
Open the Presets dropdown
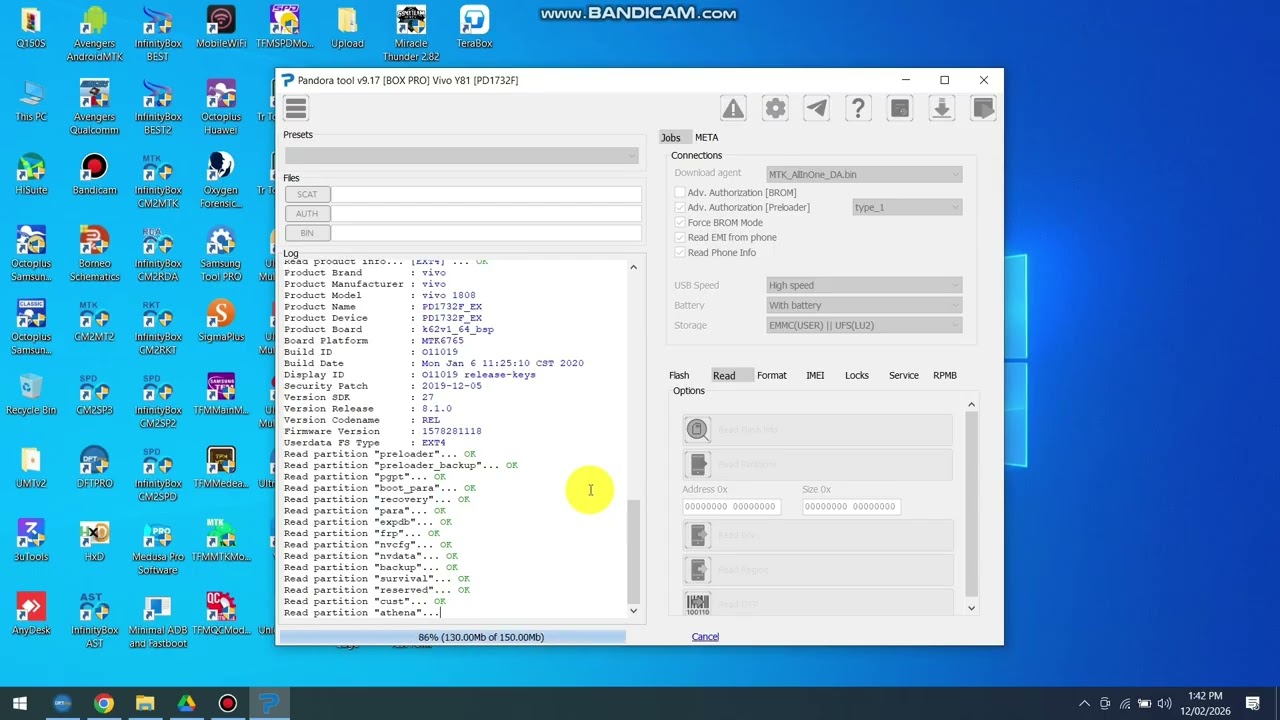click(461, 155)
